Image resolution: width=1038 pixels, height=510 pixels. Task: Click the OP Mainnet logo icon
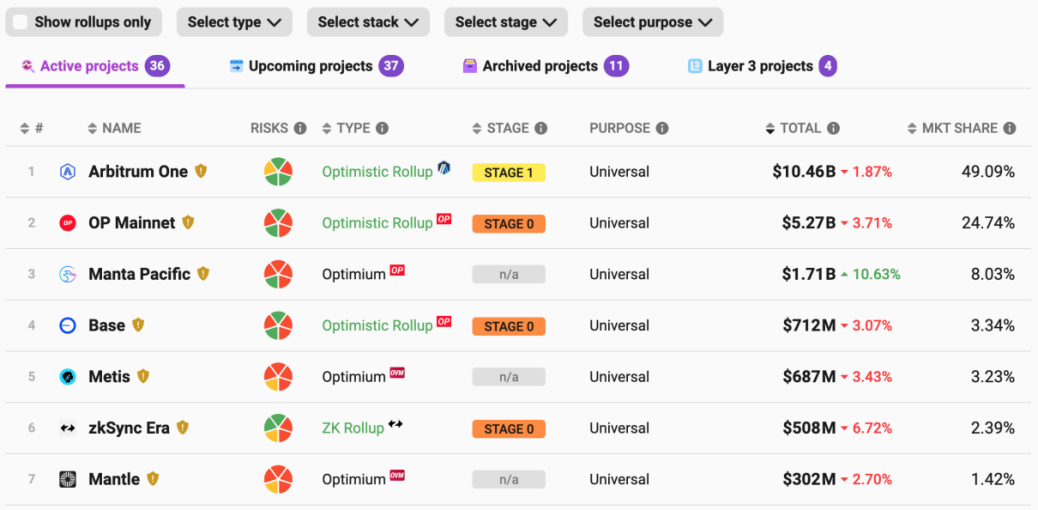pos(68,223)
